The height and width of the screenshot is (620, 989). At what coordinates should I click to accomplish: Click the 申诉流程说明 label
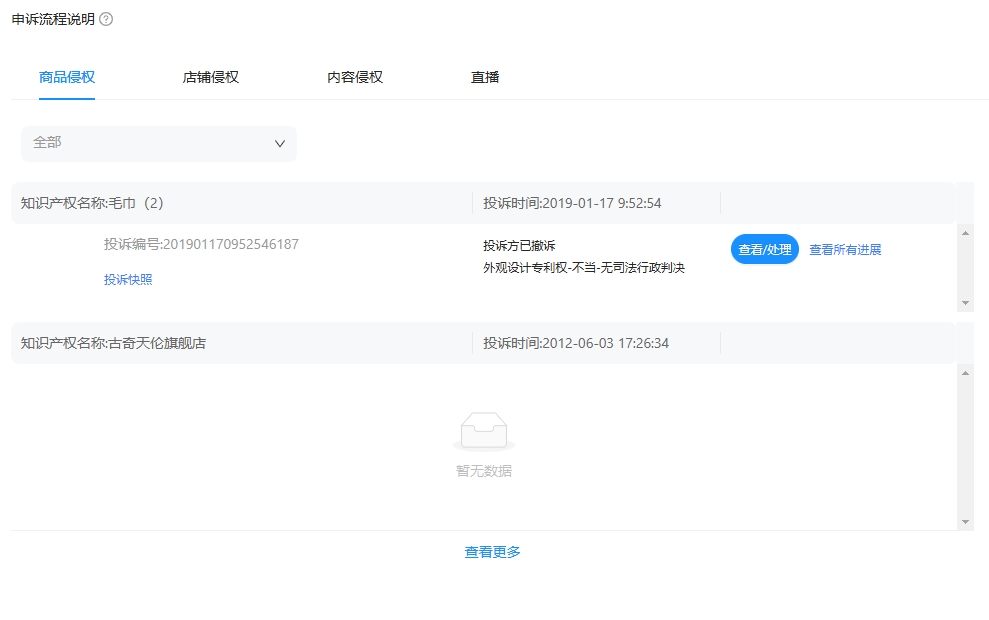tap(53, 19)
